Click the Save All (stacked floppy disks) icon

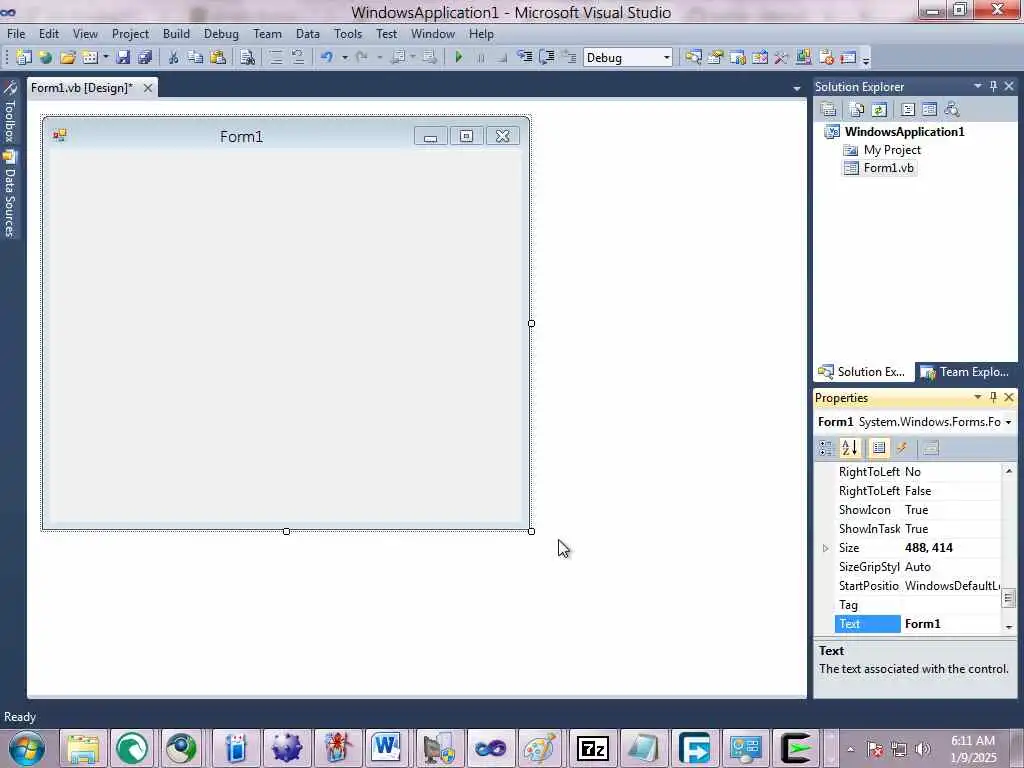tap(144, 57)
